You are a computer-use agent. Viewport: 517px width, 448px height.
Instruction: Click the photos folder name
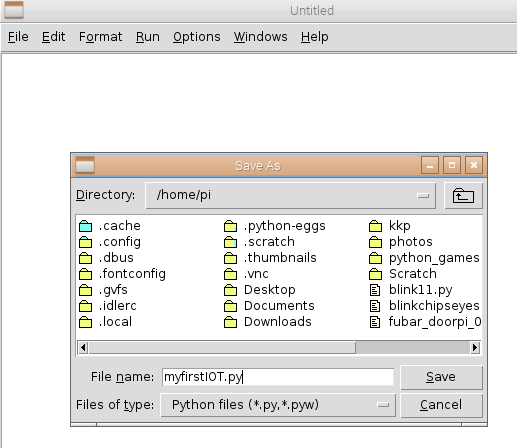pos(411,242)
